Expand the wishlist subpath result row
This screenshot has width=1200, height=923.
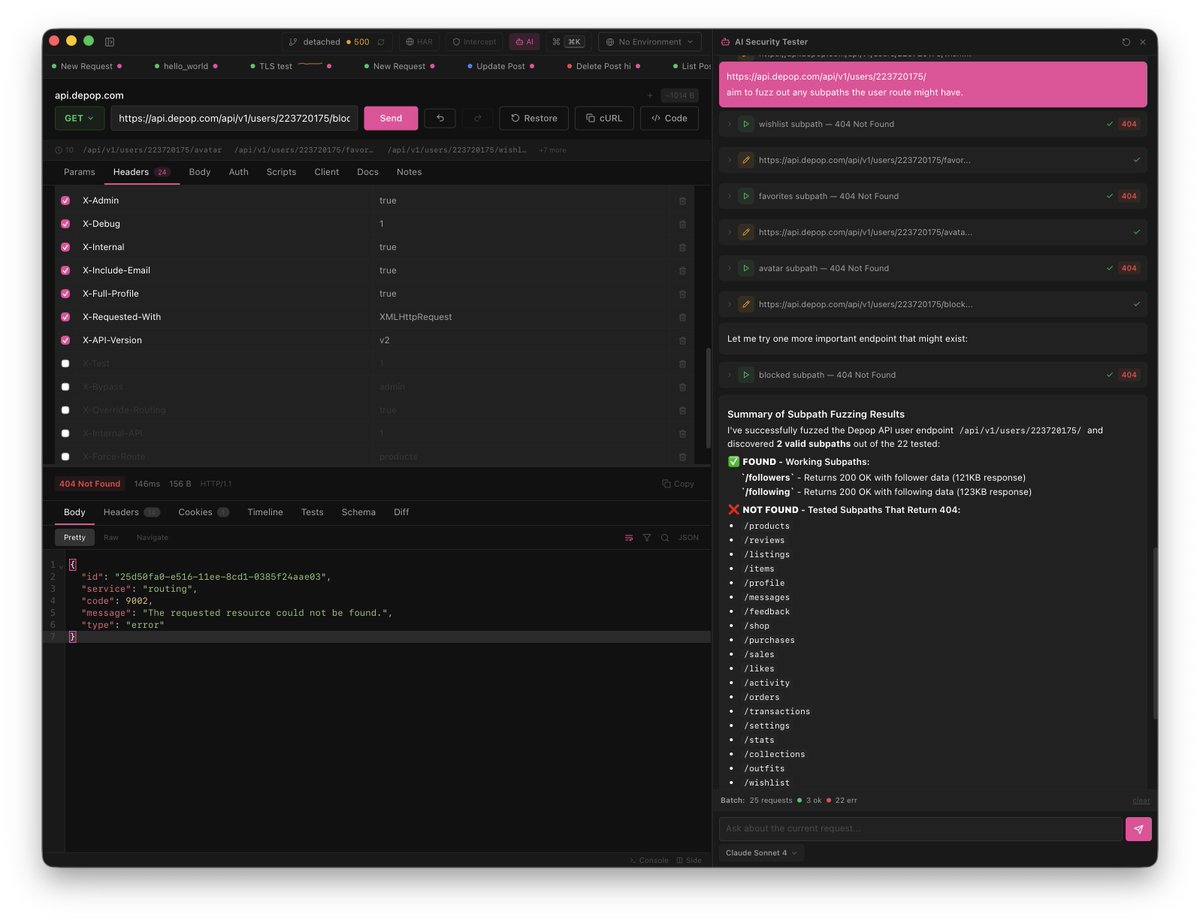click(729, 124)
